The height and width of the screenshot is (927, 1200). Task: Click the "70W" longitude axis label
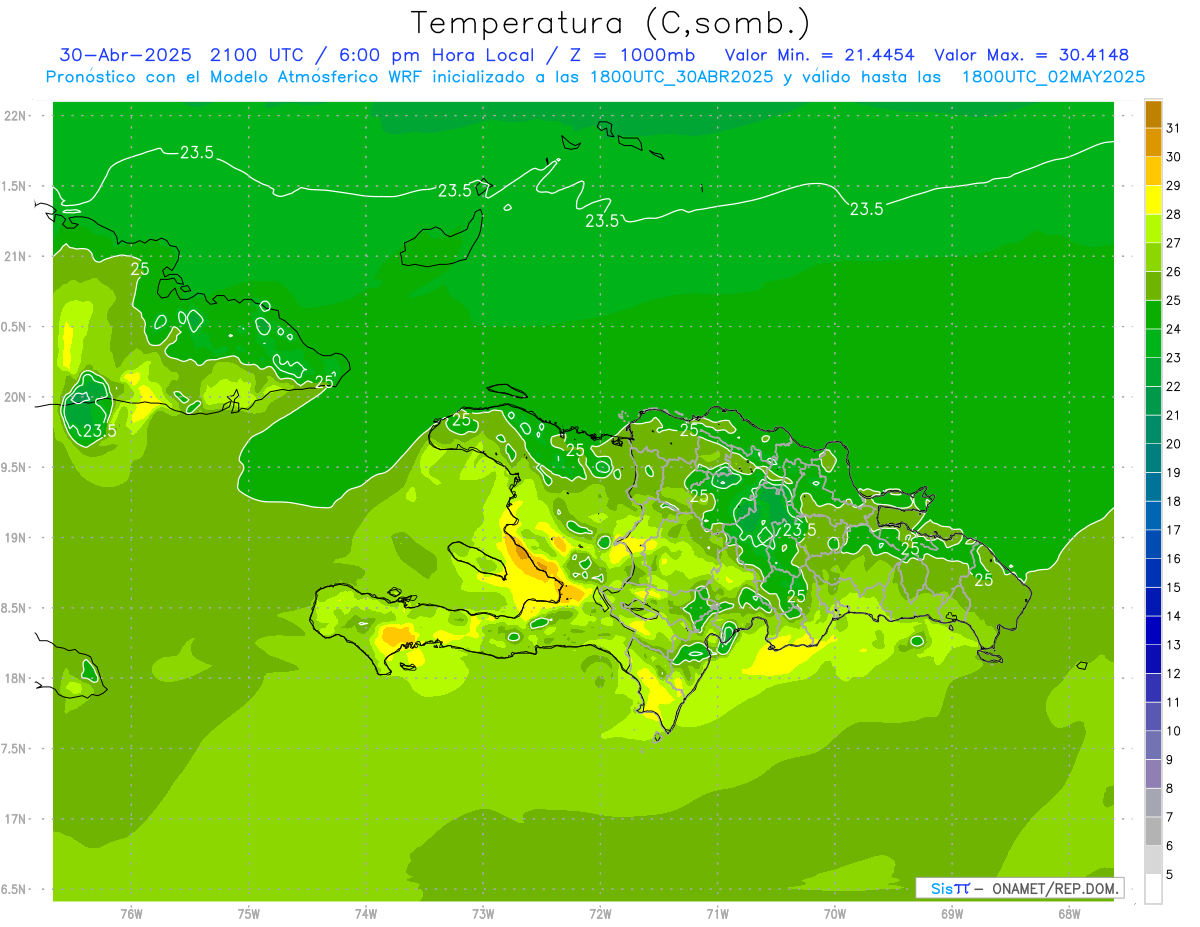[x=835, y=914]
